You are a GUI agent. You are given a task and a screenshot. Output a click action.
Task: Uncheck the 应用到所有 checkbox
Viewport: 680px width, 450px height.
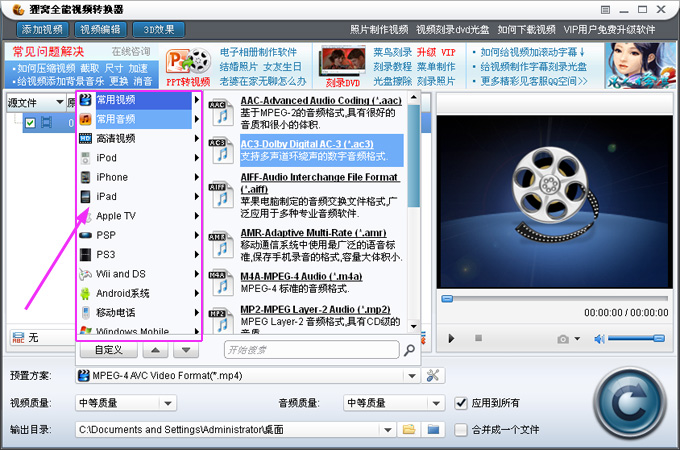(461, 403)
